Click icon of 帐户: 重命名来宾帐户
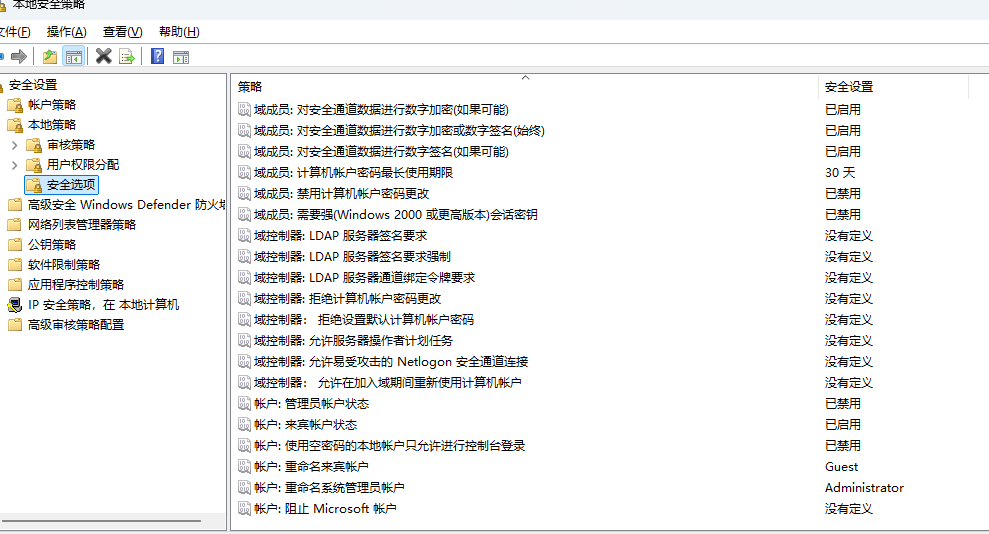The height and width of the screenshot is (534, 989). [x=244, y=467]
